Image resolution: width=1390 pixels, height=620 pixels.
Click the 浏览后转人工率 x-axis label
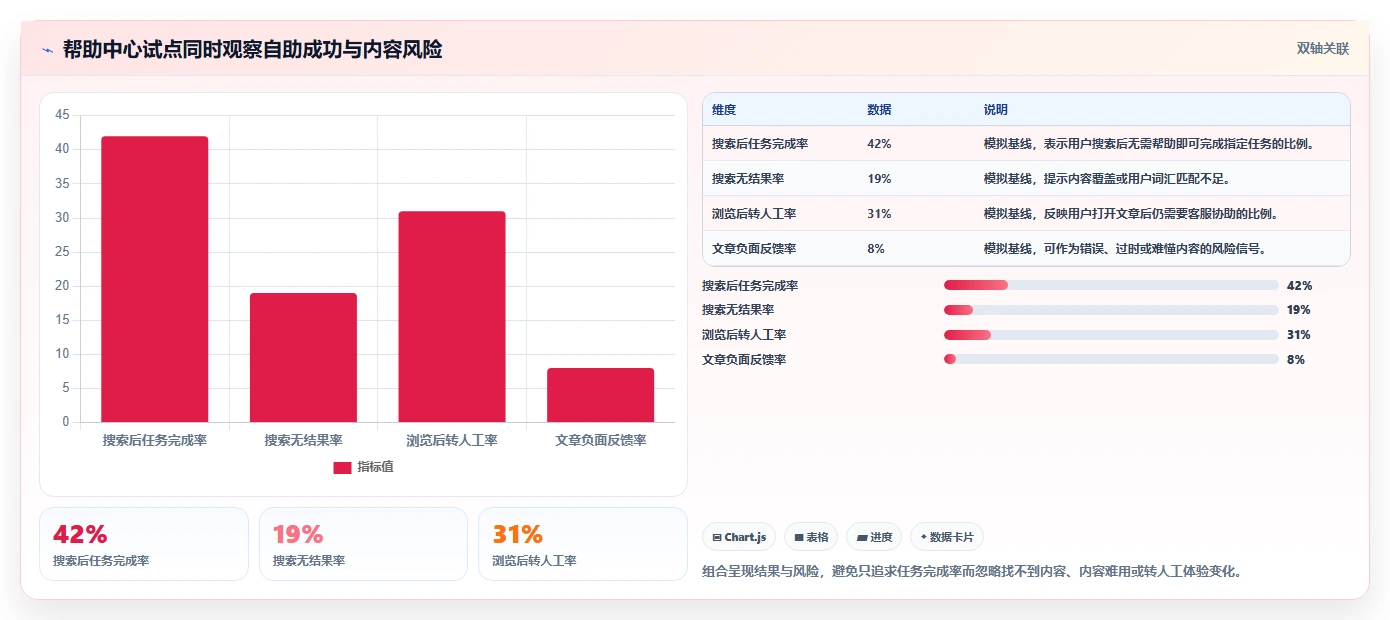(452, 440)
